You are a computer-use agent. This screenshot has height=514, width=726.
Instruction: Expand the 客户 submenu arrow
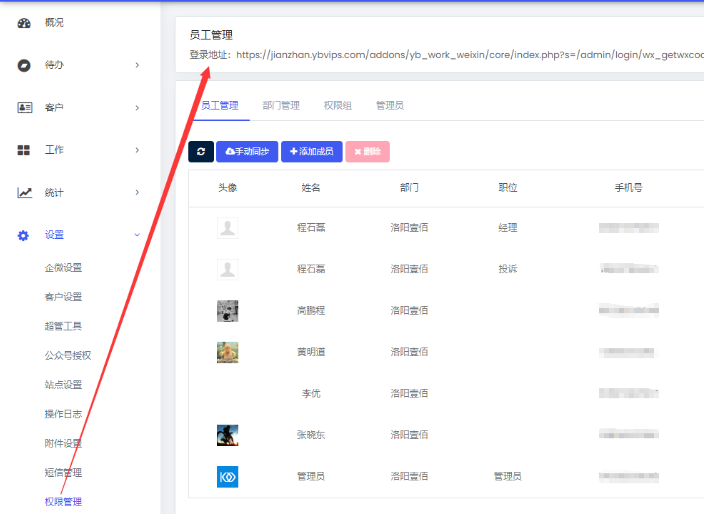coord(137,108)
